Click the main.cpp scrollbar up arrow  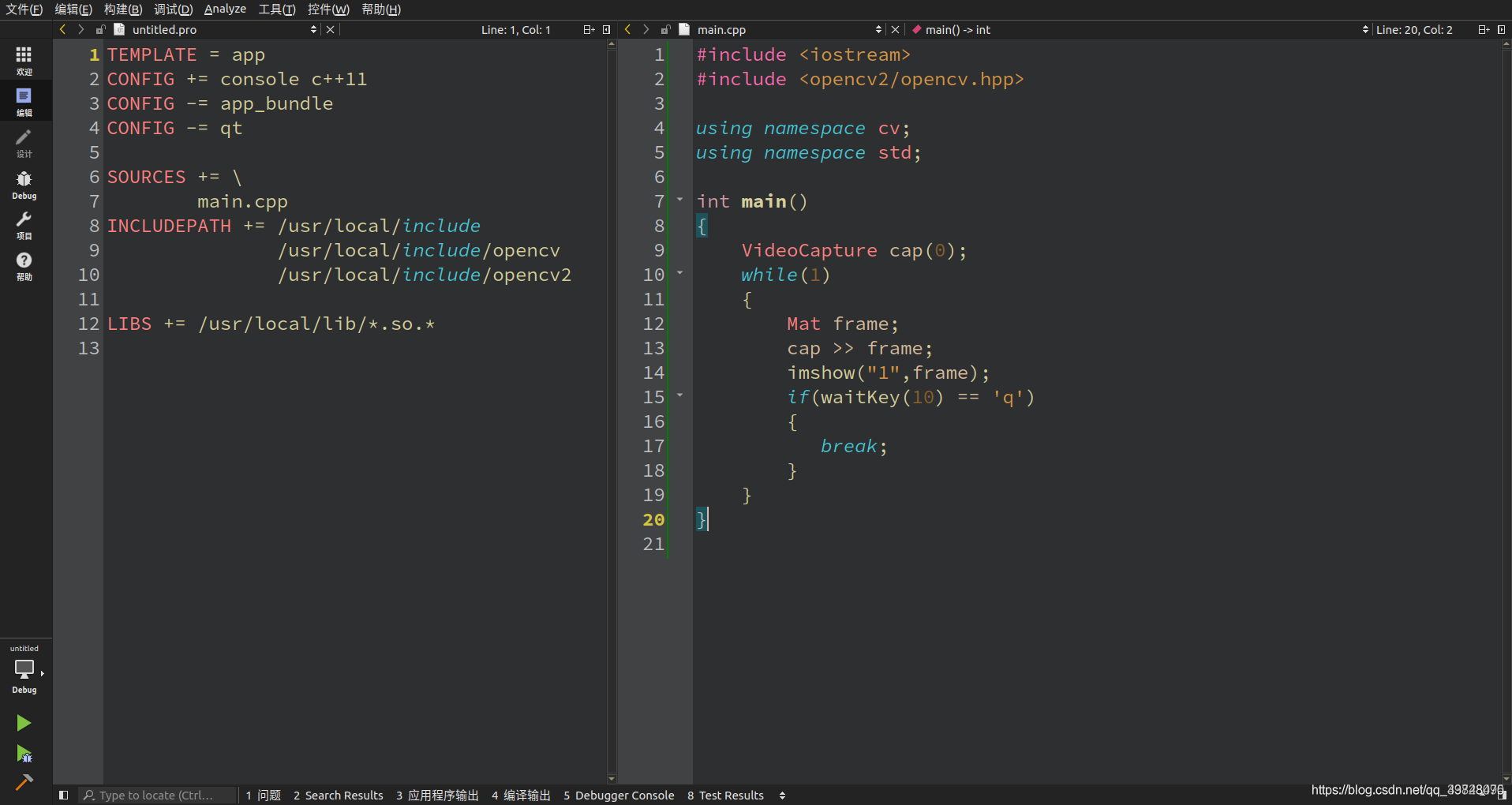coord(1506,44)
